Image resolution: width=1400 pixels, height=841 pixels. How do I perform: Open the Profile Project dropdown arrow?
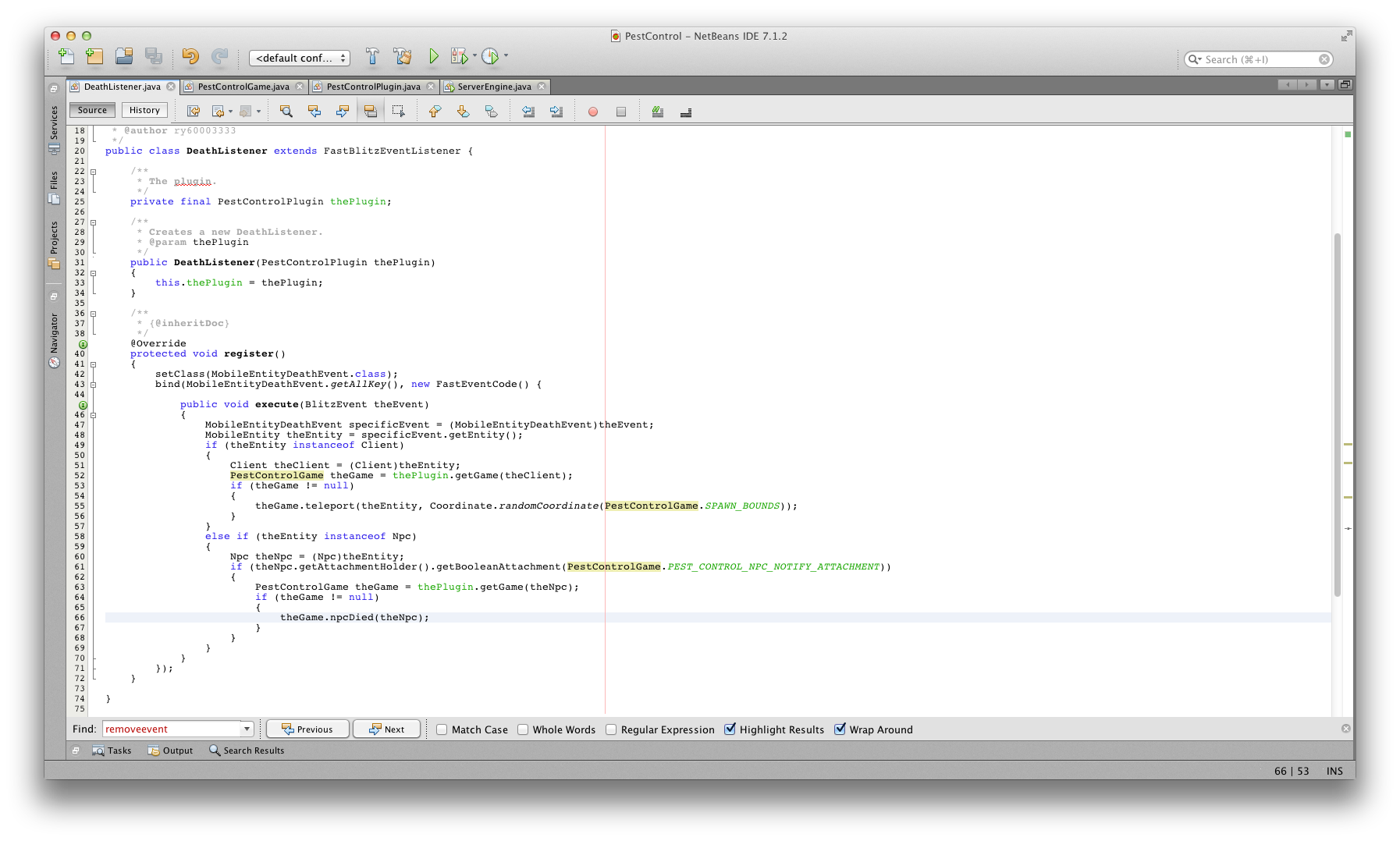tap(506, 55)
